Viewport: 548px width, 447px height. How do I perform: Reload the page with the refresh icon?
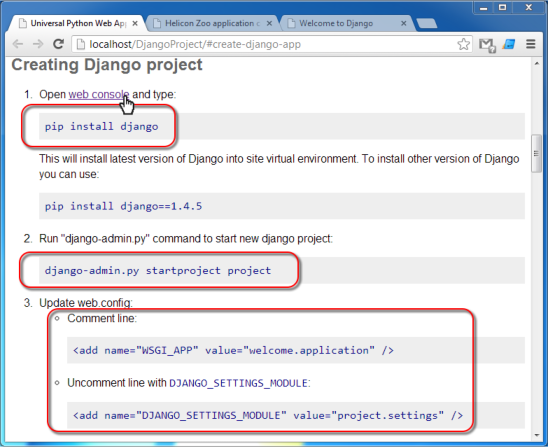coord(58,44)
